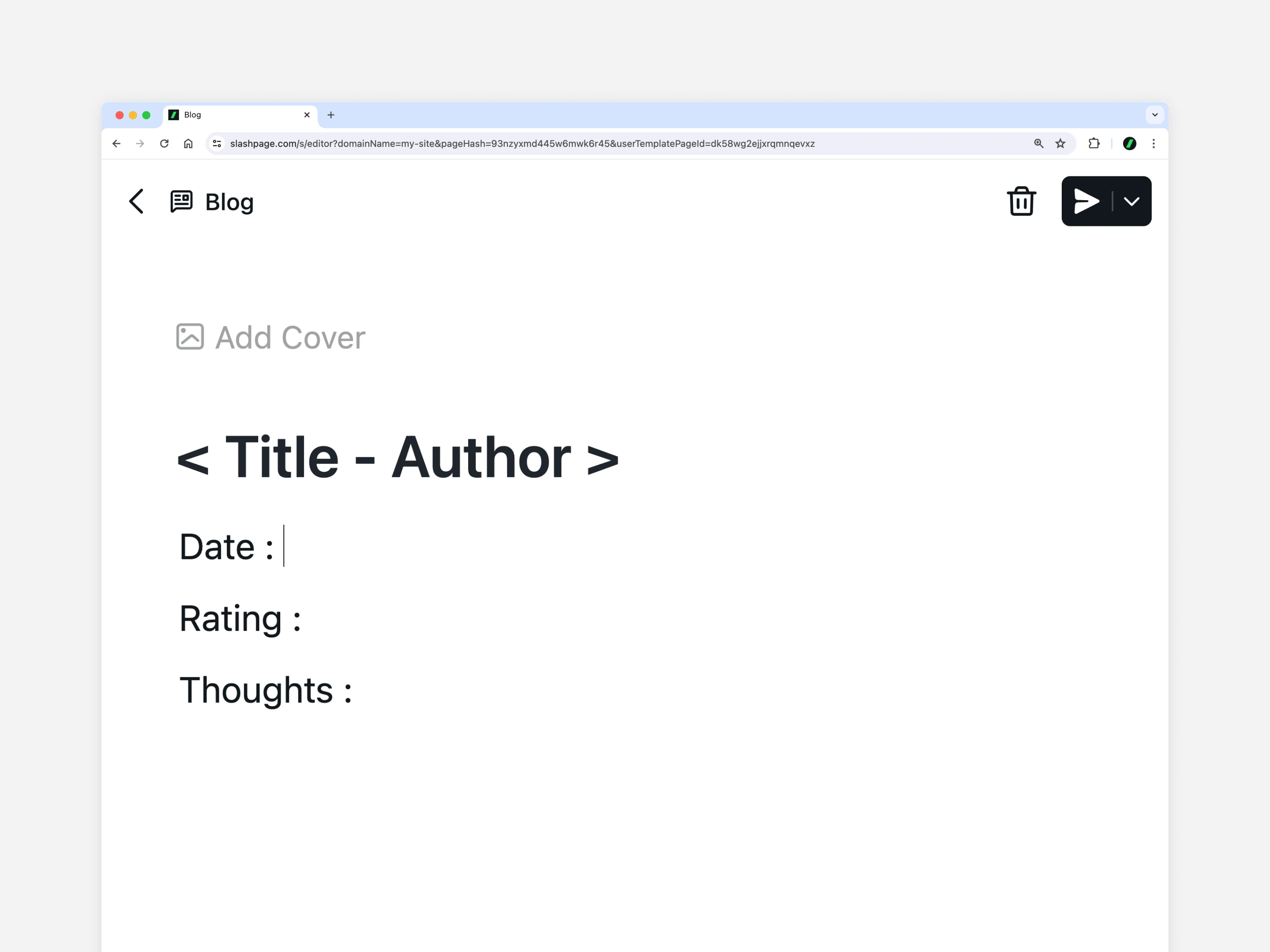Expand the publish options chevron
The height and width of the screenshot is (952, 1270).
pos(1132,201)
